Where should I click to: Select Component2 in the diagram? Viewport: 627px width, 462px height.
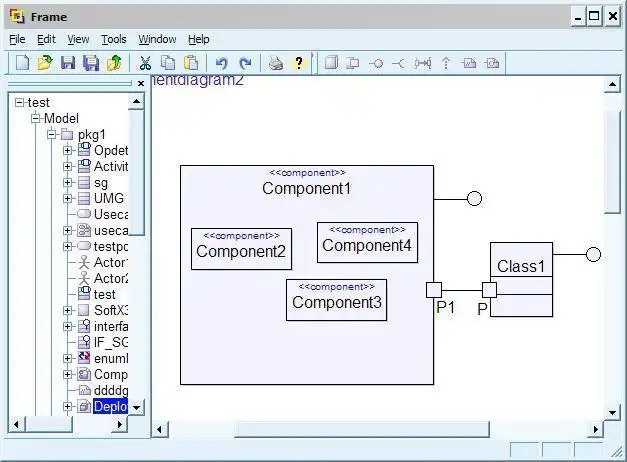tap(242, 249)
